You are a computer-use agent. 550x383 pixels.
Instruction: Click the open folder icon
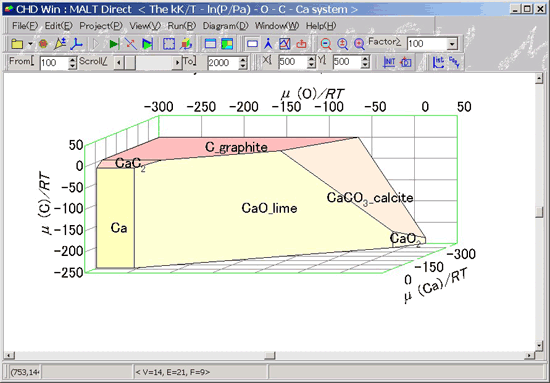[x=17, y=44]
